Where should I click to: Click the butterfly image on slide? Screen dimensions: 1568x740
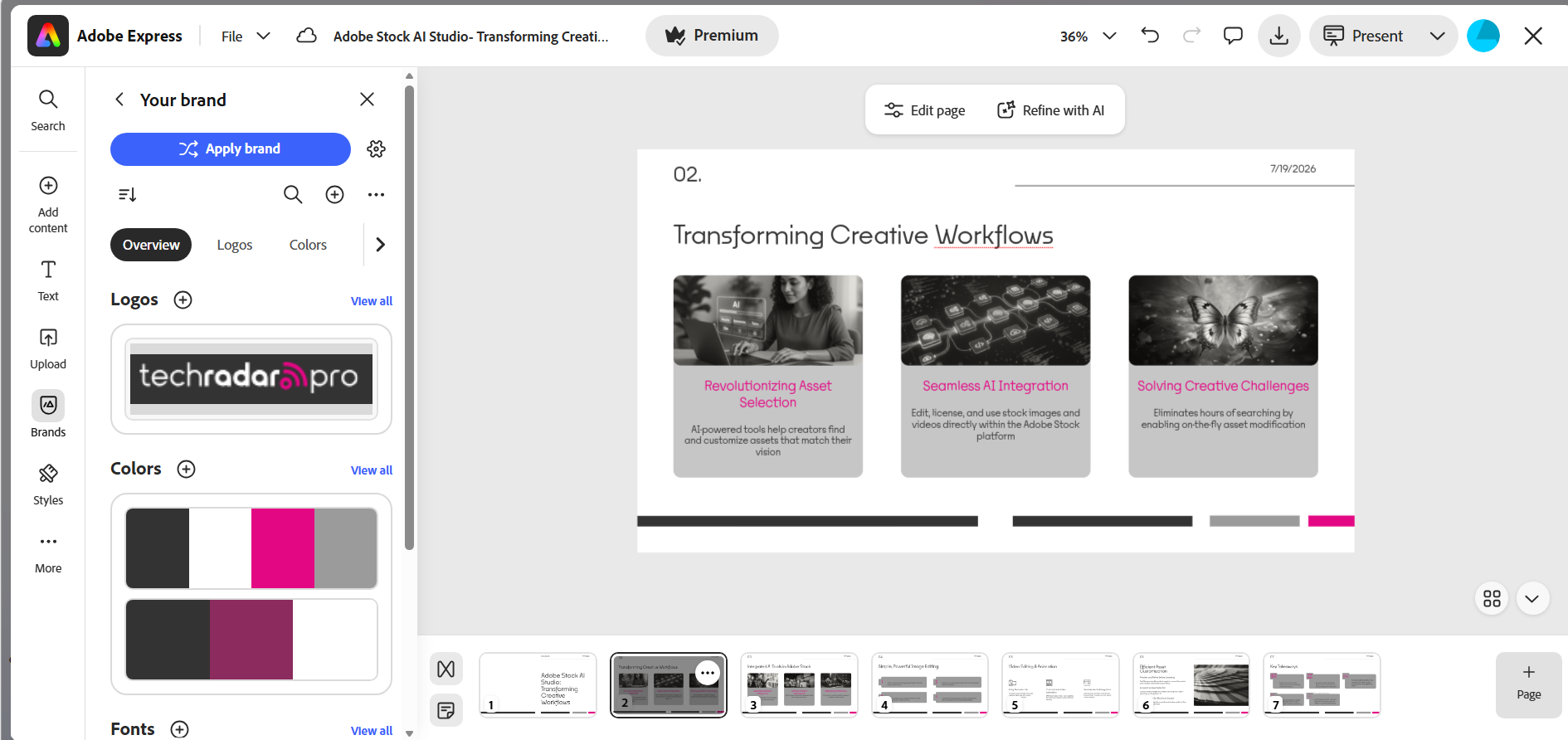[x=1223, y=320]
